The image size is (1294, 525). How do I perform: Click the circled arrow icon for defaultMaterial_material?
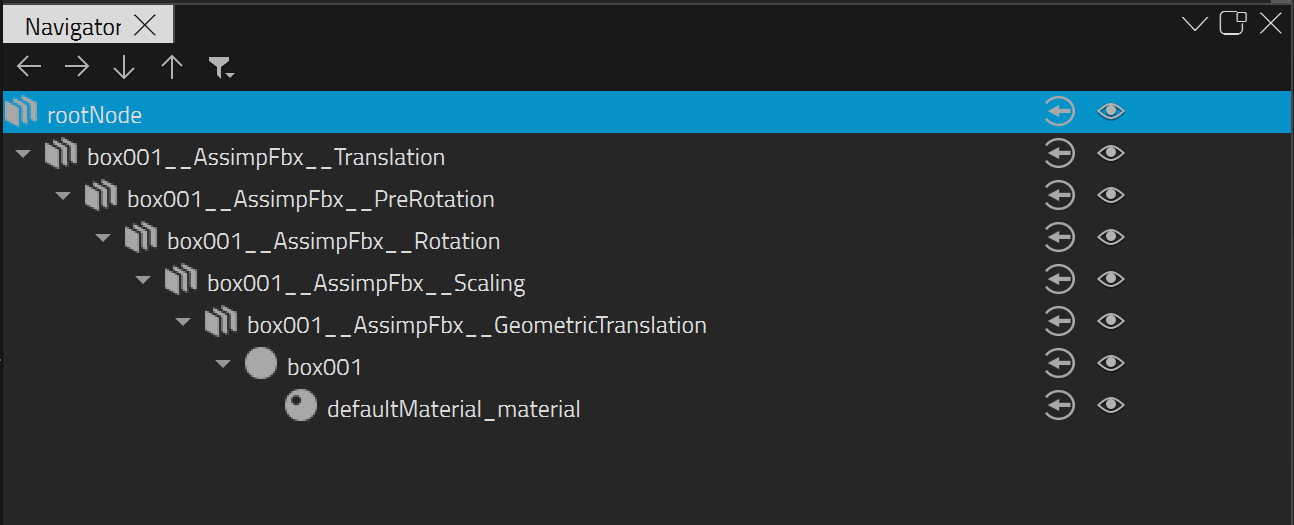coord(1059,405)
